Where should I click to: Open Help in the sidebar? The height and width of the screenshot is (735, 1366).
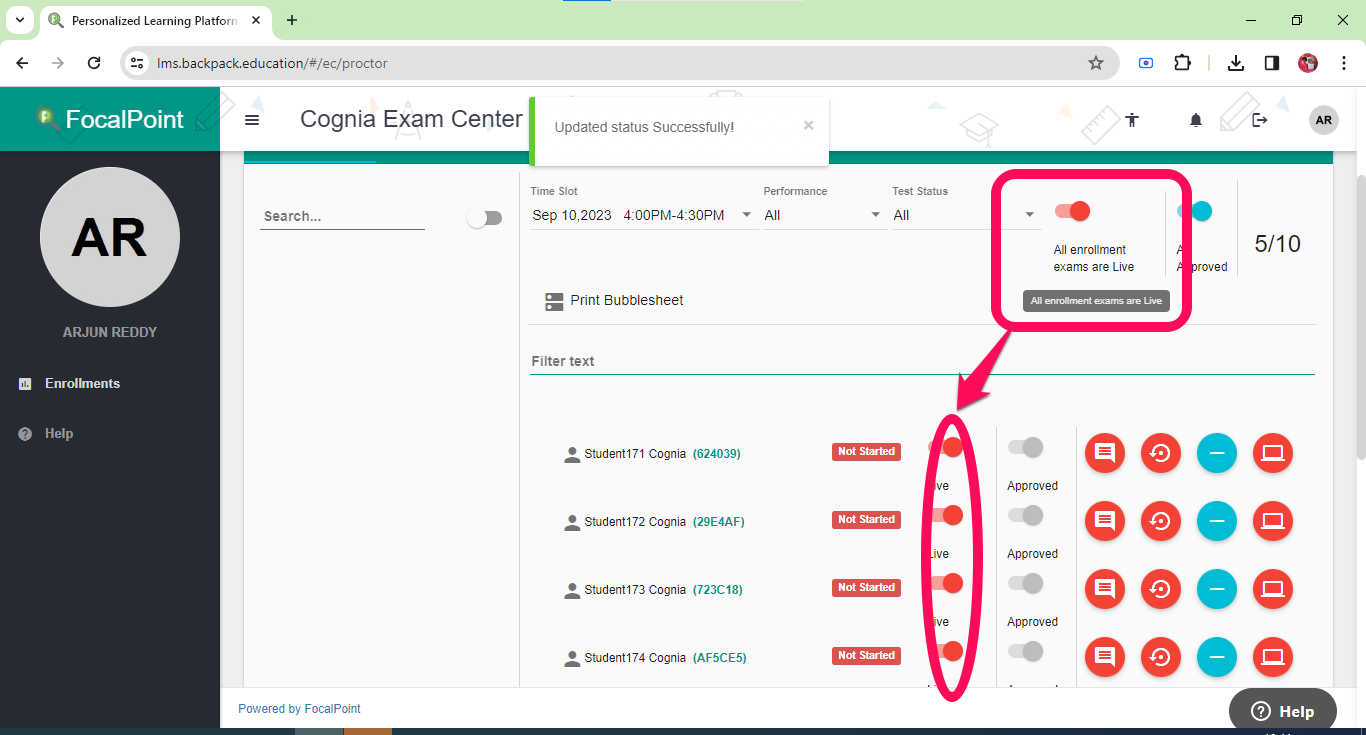[x=59, y=433]
